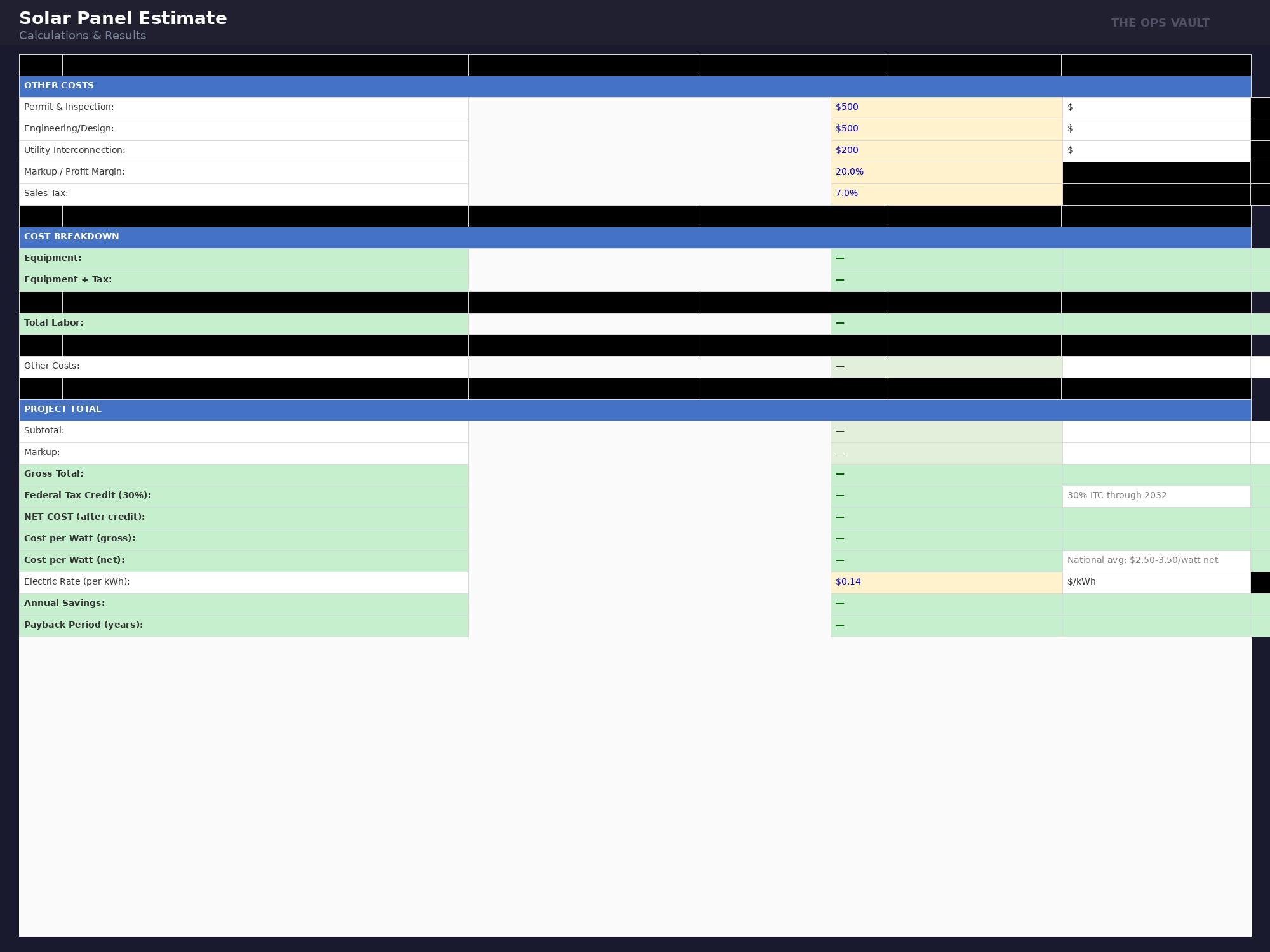Viewport: 1270px width, 952px height.
Task: Select the 'Sales Tax:' label
Action: (244, 194)
